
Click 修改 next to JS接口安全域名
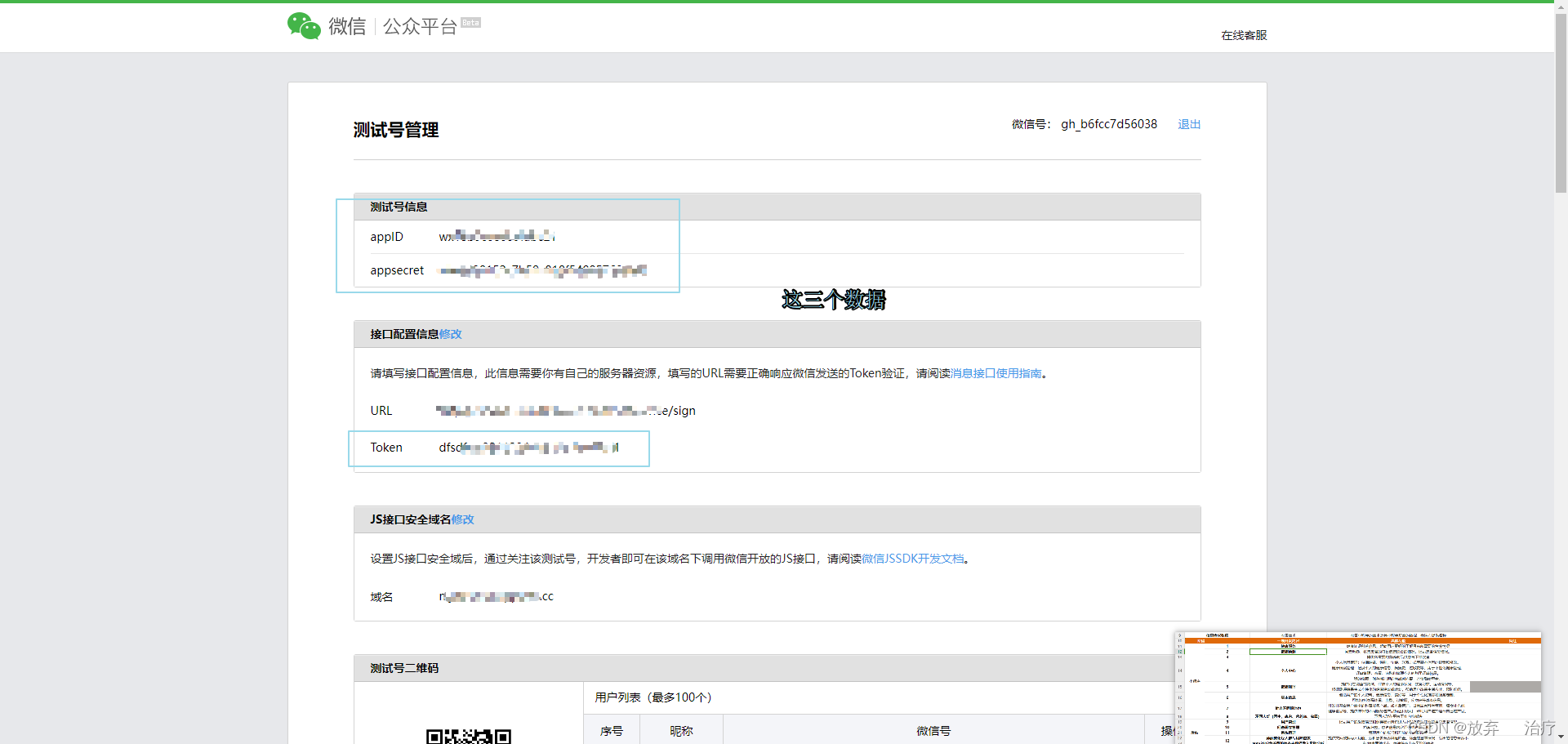click(x=464, y=519)
